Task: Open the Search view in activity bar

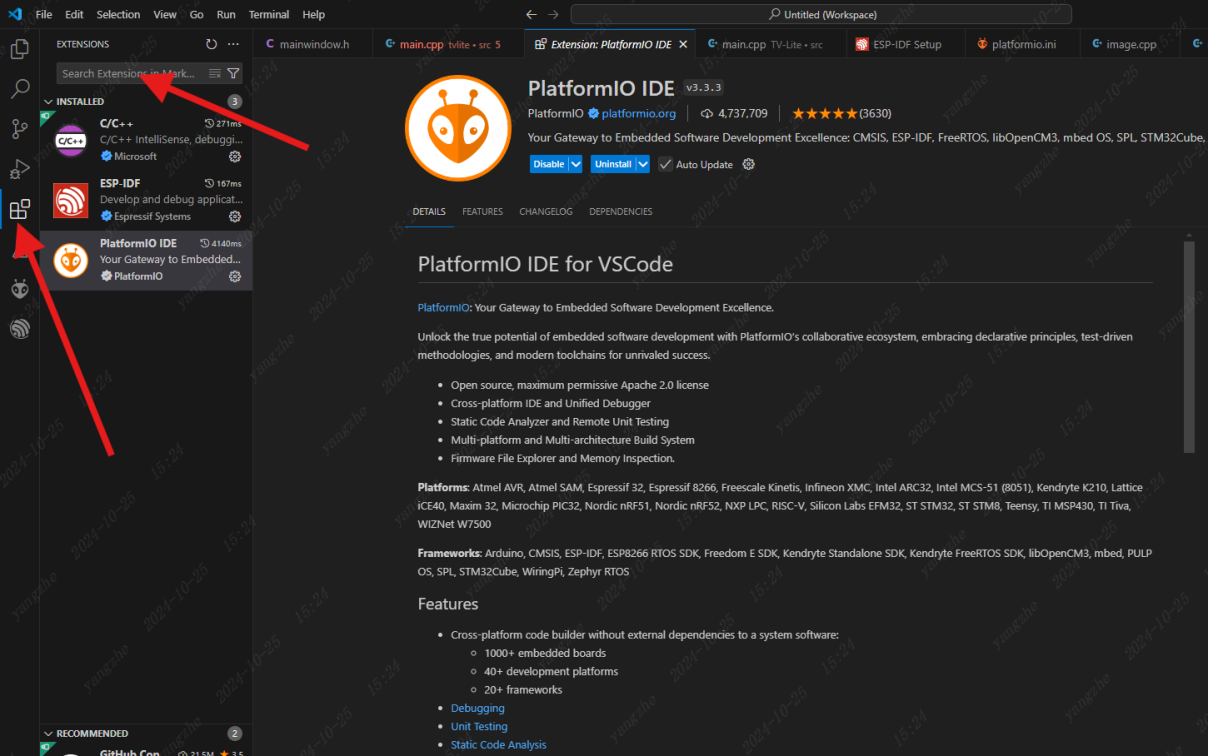Action: 19,89
